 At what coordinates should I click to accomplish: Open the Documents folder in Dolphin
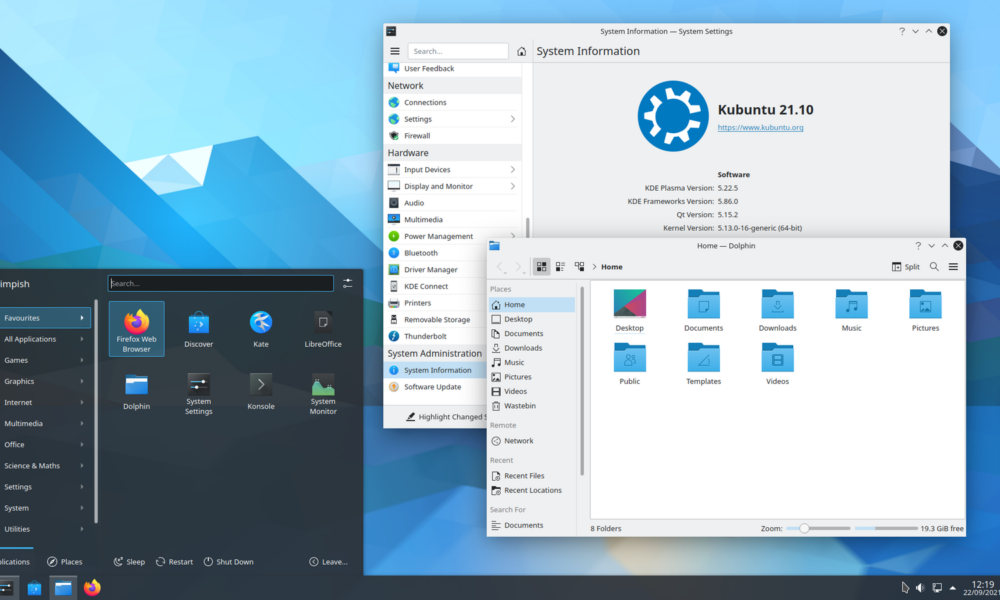[x=703, y=310]
